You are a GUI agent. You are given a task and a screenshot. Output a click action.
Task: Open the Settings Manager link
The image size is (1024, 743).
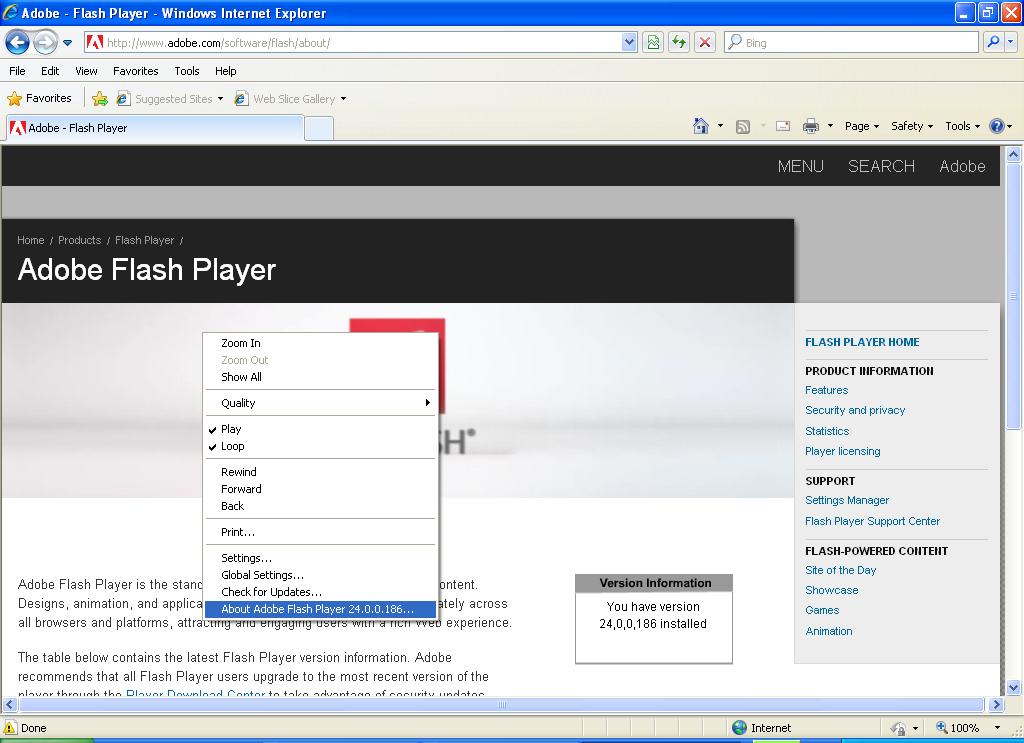pos(847,500)
